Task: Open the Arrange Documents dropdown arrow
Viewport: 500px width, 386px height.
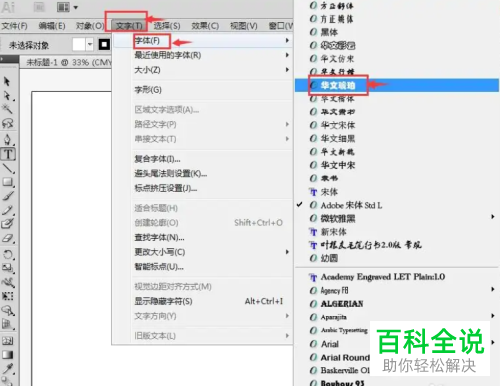Action: 76,7
